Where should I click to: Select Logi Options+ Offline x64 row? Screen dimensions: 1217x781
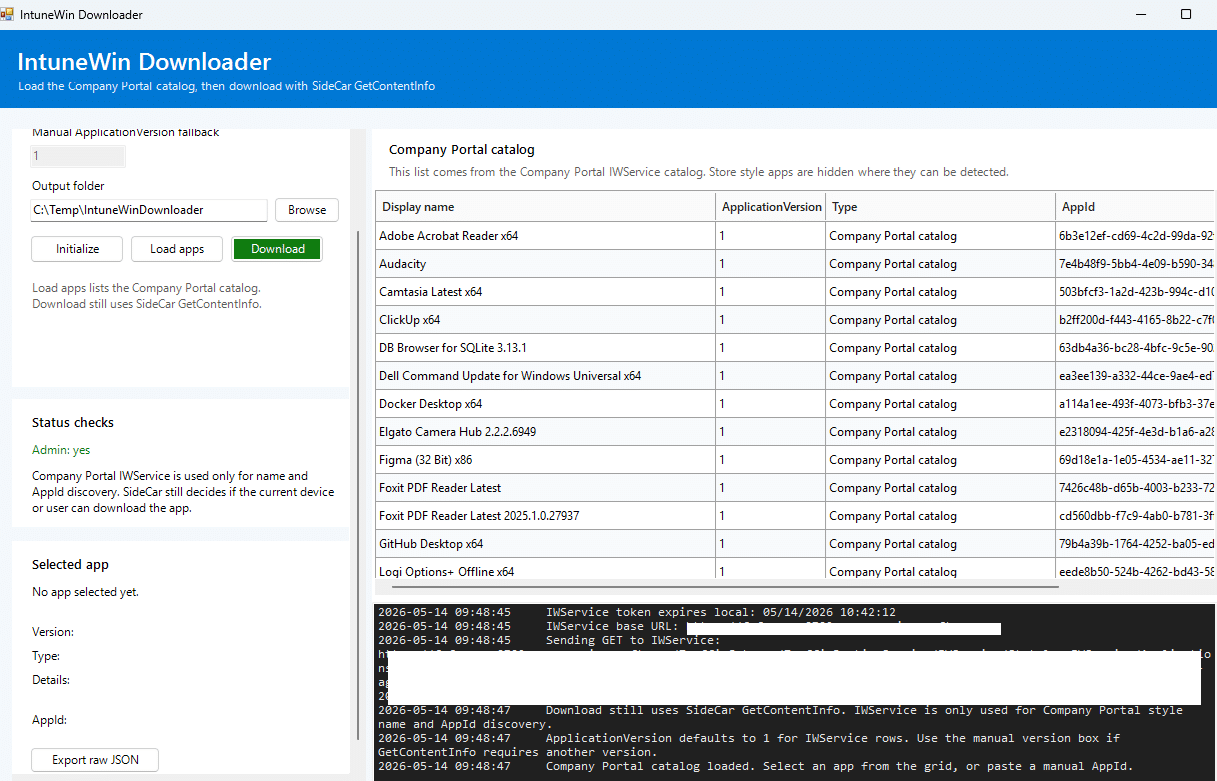pos(796,569)
